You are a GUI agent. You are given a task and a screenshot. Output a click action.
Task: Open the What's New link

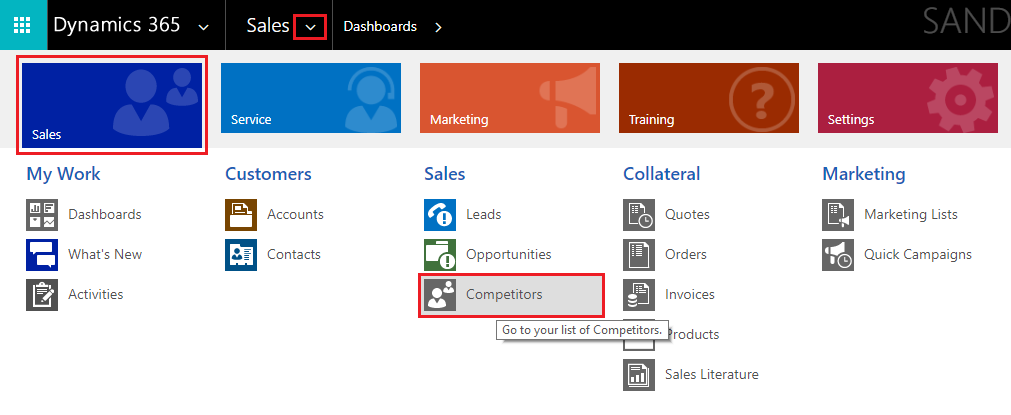(x=105, y=255)
